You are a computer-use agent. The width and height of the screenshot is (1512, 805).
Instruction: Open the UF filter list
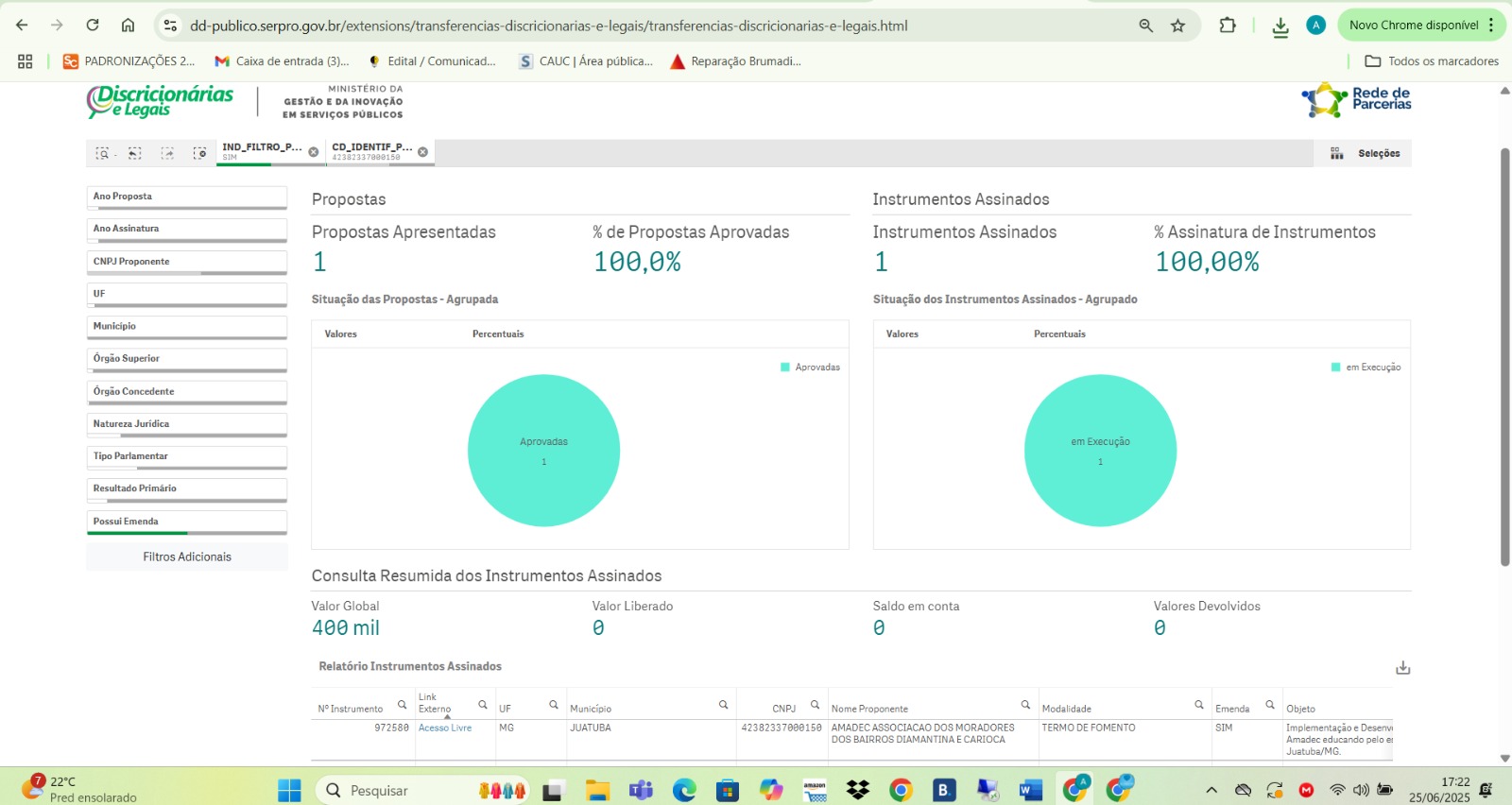click(x=187, y=295)
